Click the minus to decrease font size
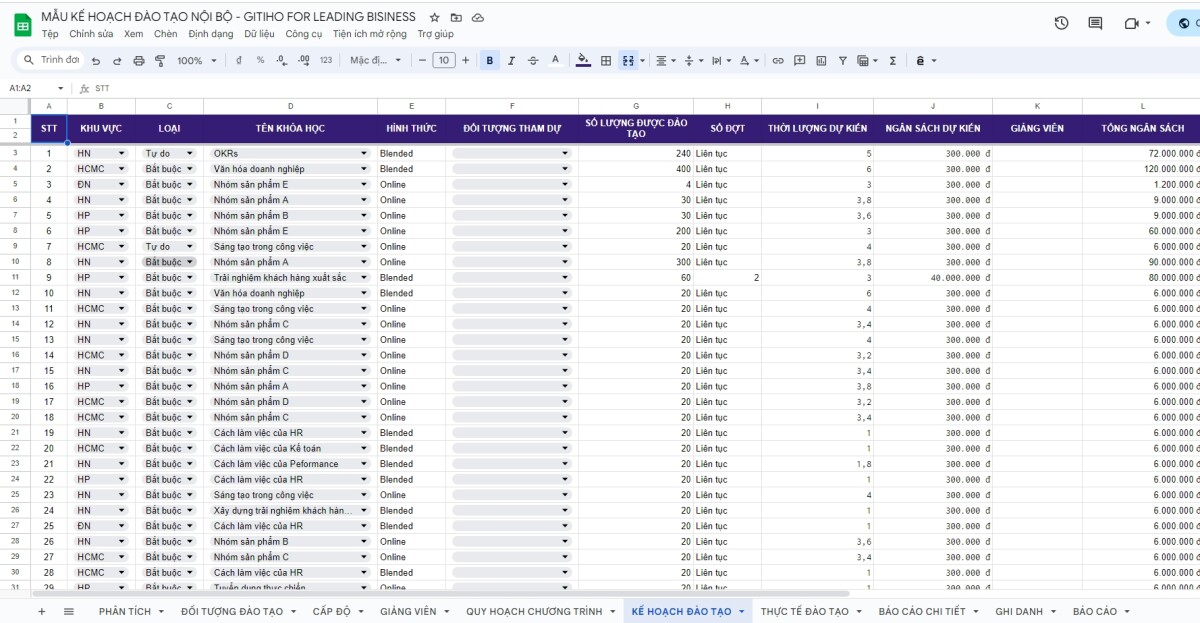The height and width of the screenshot is (623, 1200). (x=422, y=61)
